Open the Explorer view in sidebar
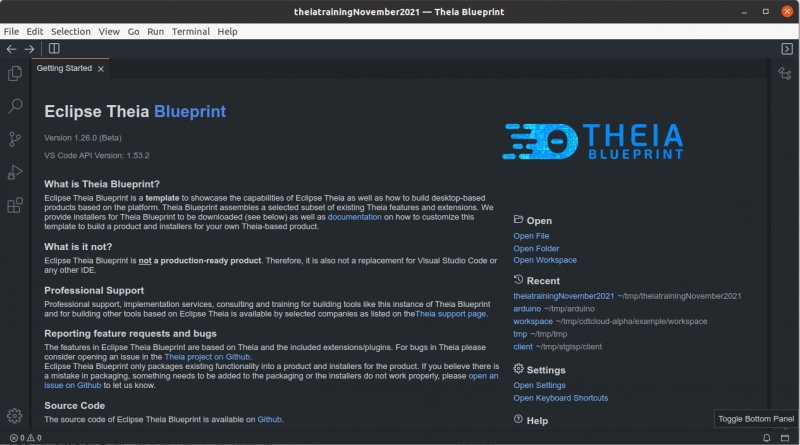 [15, 73]
